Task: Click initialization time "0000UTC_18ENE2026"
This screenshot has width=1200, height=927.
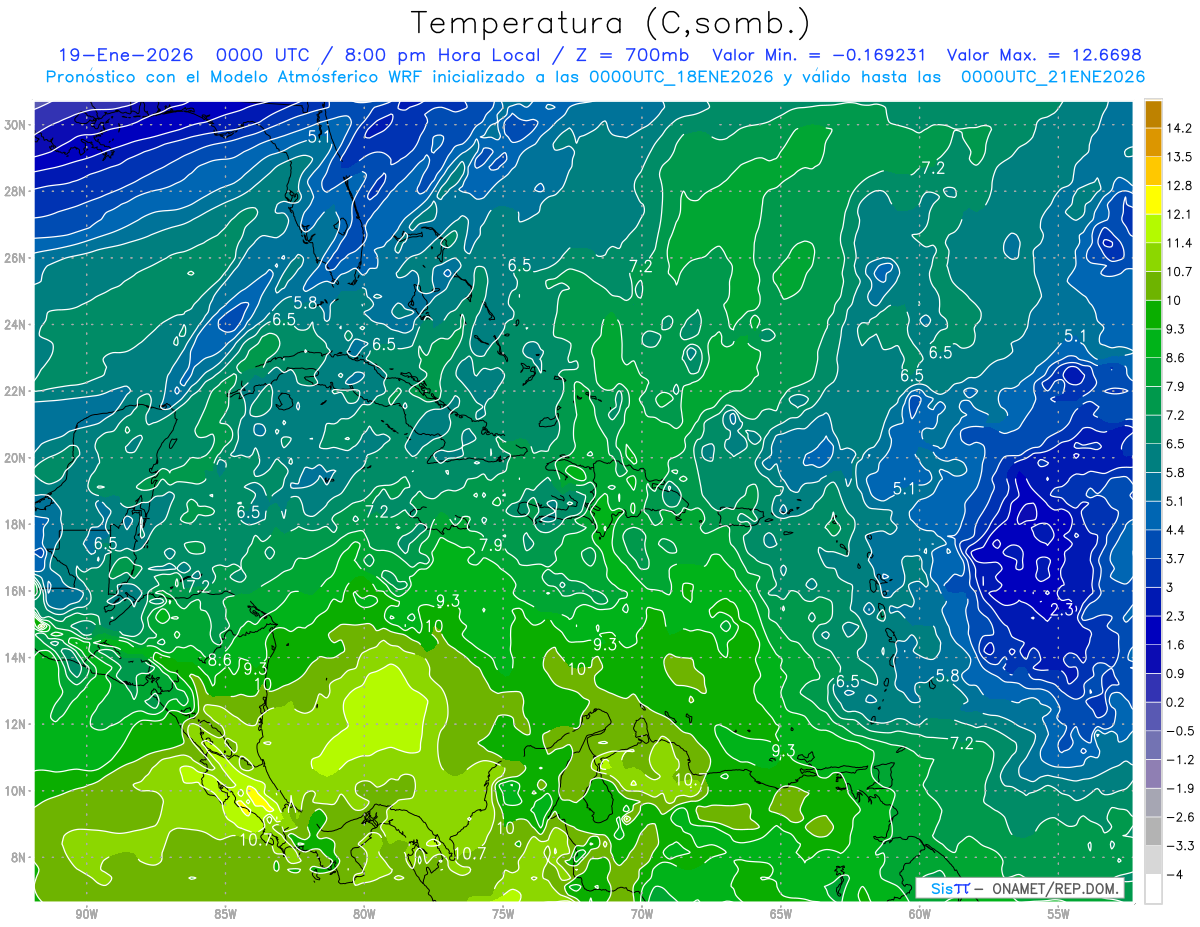Action: (x=681, y=77)
